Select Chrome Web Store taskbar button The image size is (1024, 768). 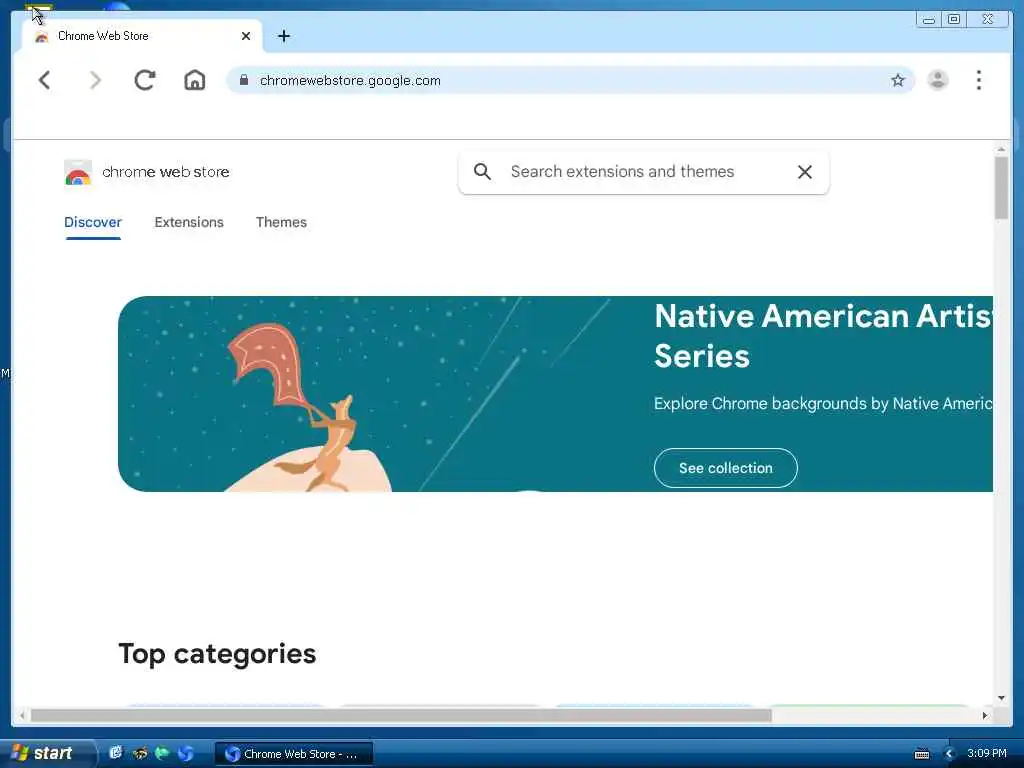[x=294, y=754]
